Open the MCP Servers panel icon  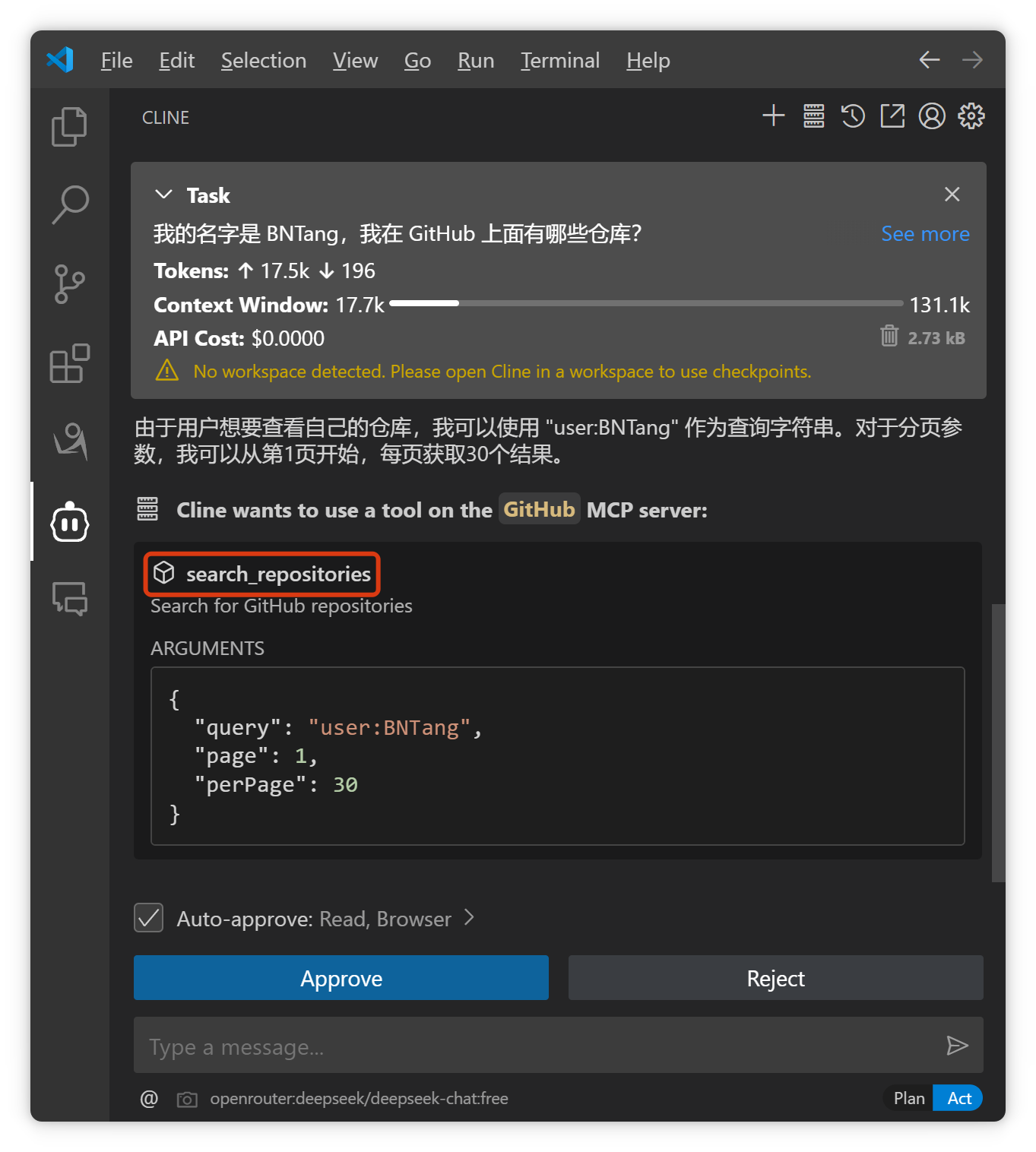813,116
